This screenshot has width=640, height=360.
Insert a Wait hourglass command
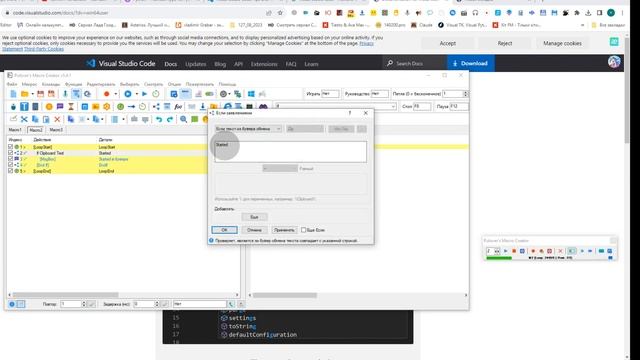(x=71, y=107)
